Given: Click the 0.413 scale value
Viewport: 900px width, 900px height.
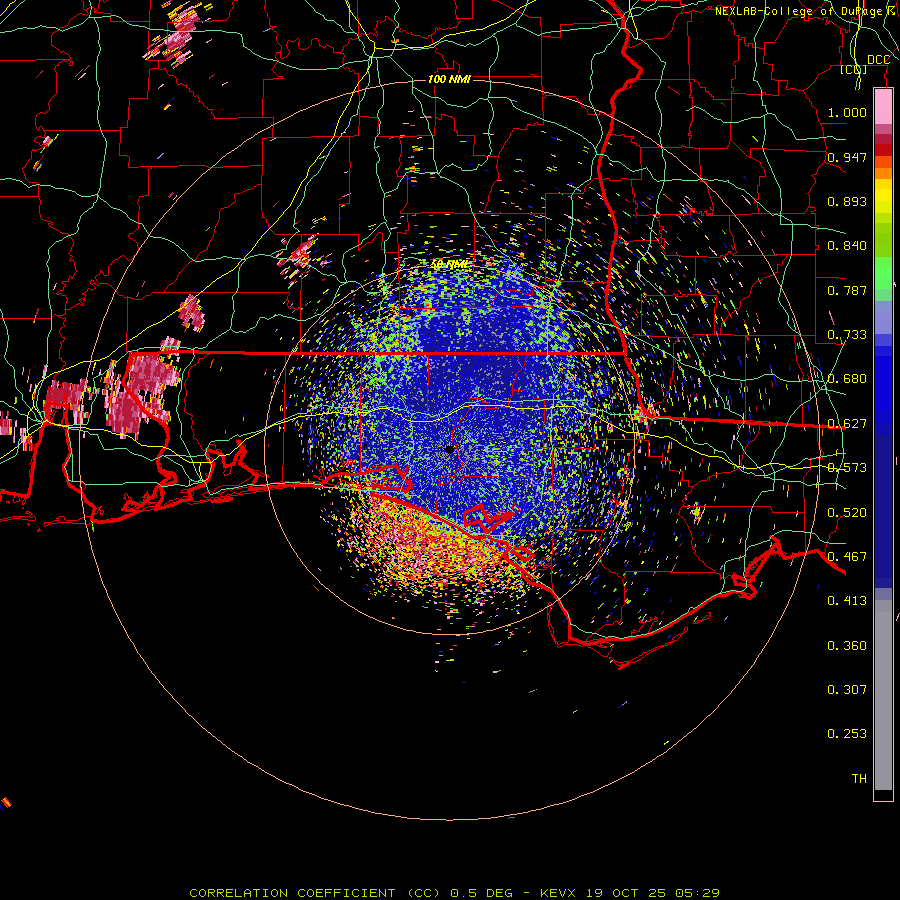Looking at the screenshot, I should click(847, 601).
